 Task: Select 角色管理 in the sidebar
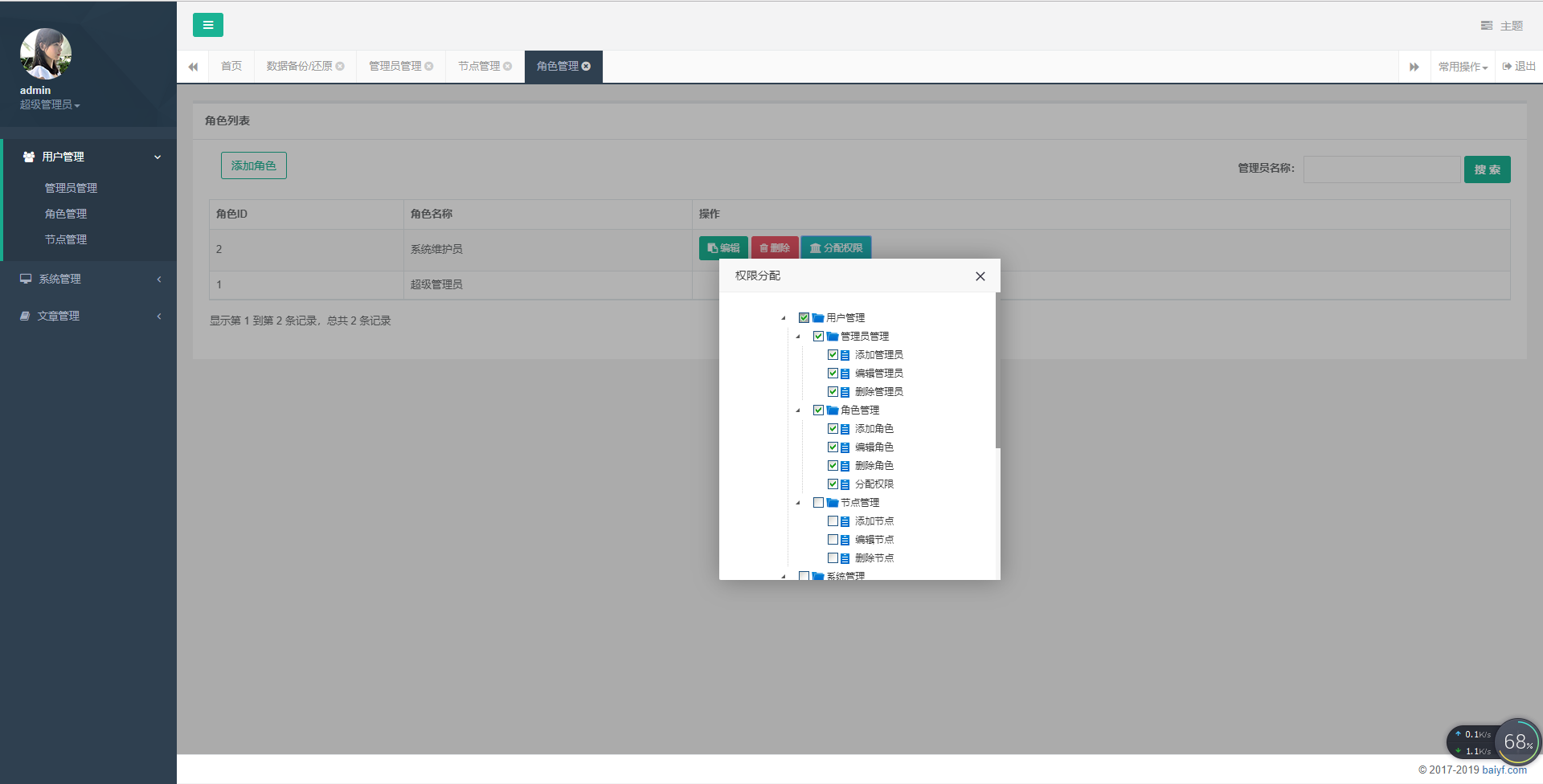(66, 214)
